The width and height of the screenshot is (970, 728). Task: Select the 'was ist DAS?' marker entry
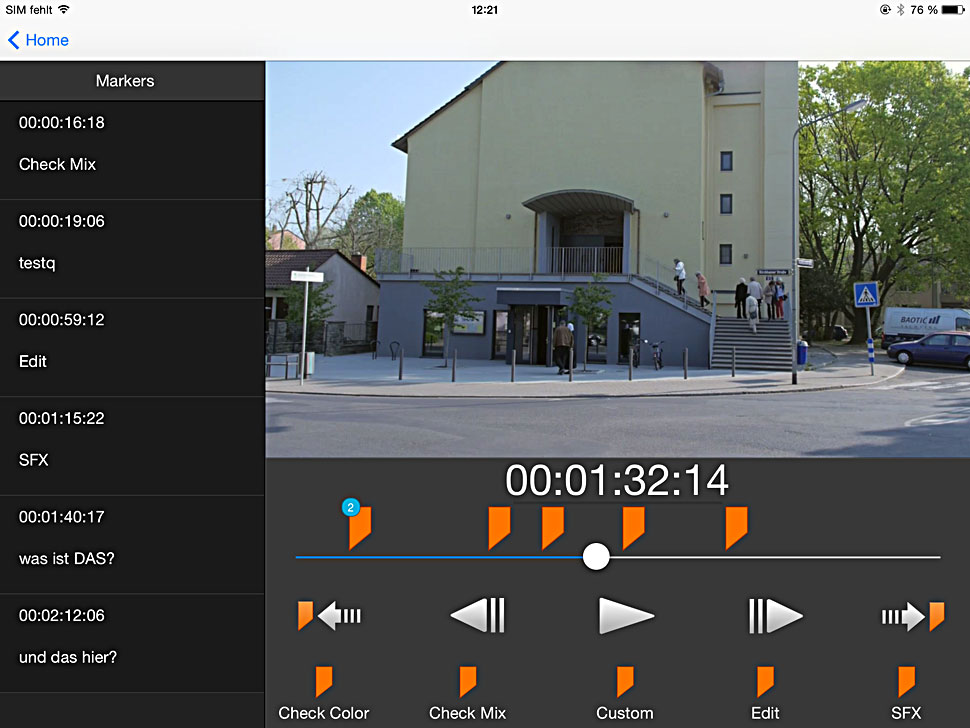pos(132,543)
